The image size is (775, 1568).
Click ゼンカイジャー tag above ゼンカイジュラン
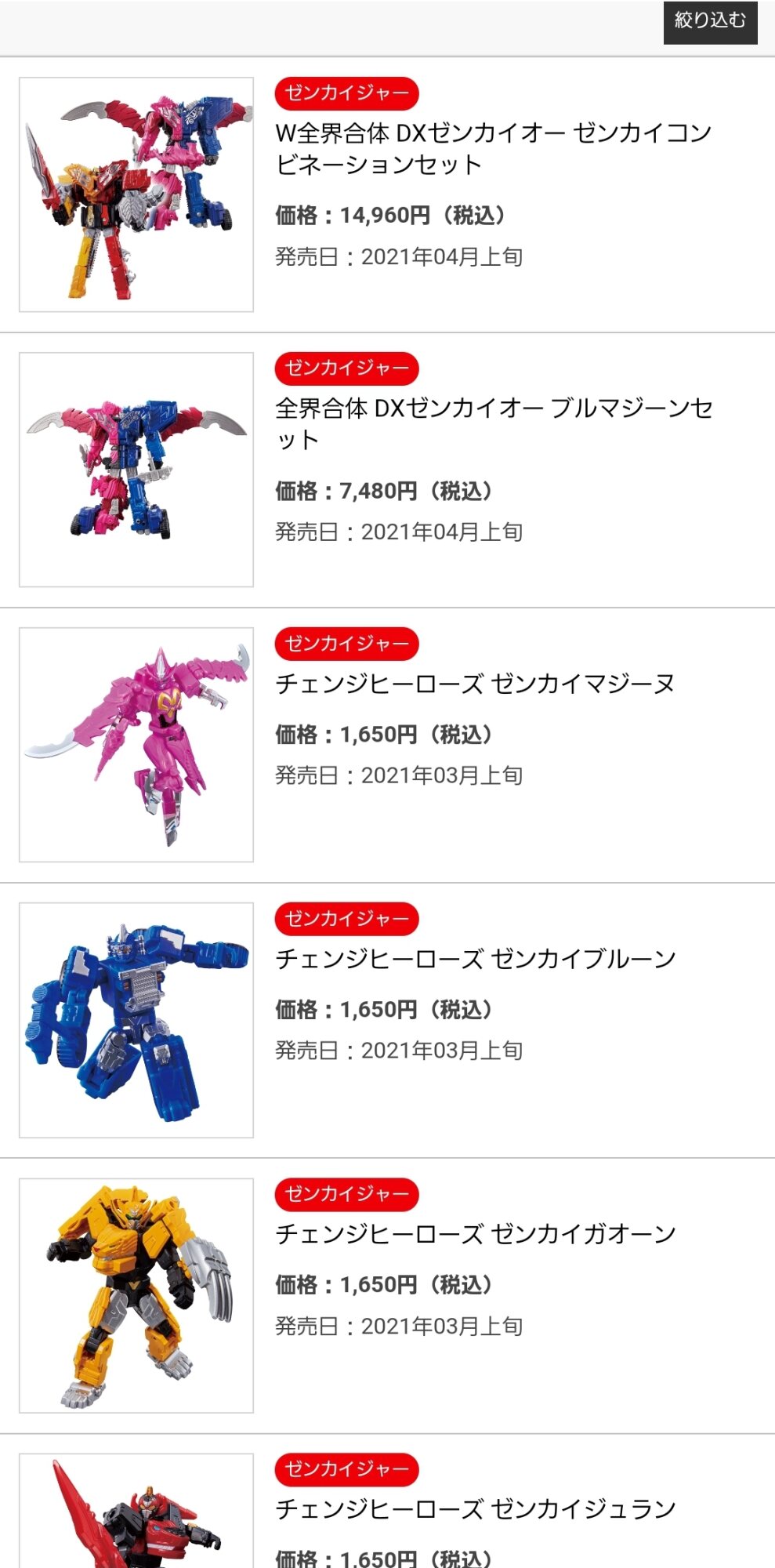346,1469
